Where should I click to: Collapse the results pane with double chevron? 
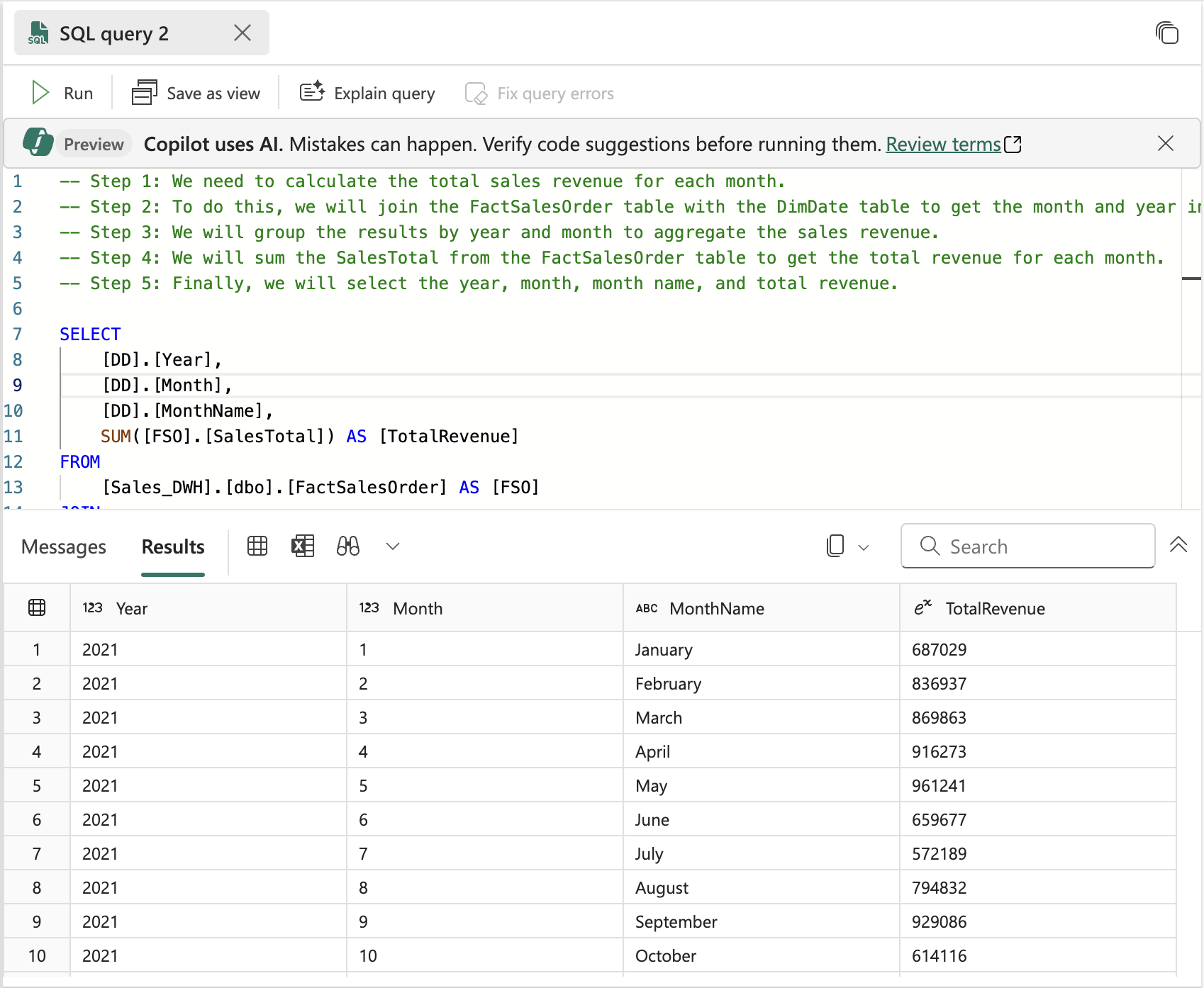[1178, 544]
